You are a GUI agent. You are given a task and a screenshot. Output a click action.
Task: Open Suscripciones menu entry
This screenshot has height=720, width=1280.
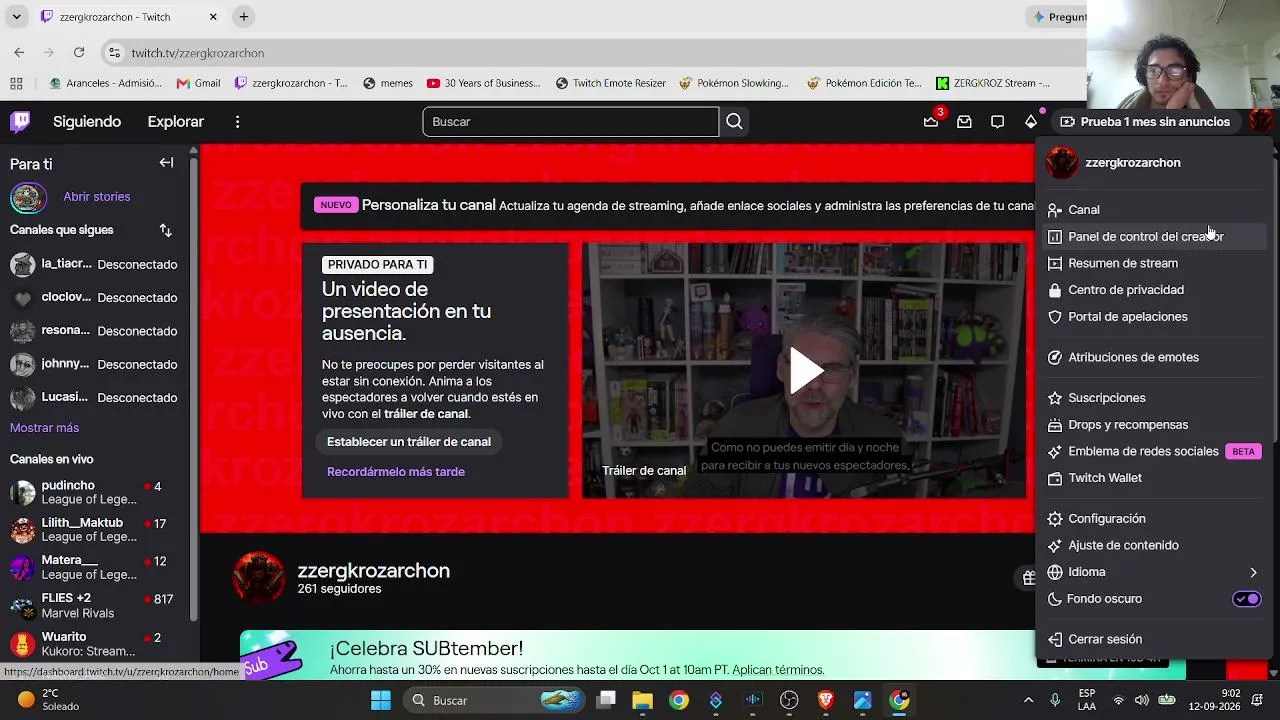[1154, 398]
